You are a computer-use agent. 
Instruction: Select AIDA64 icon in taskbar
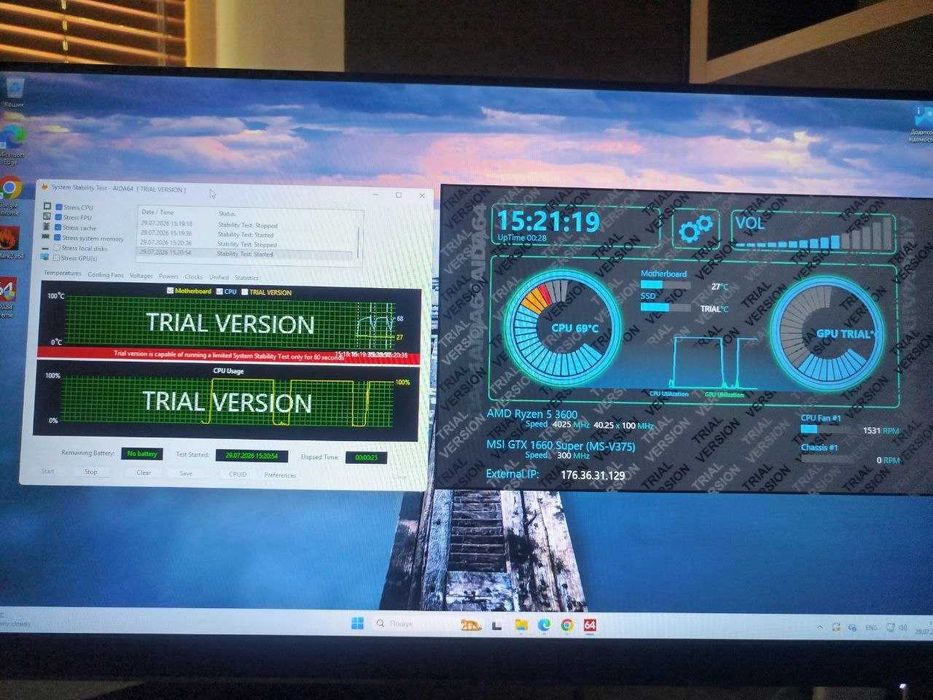pos(590,626)
